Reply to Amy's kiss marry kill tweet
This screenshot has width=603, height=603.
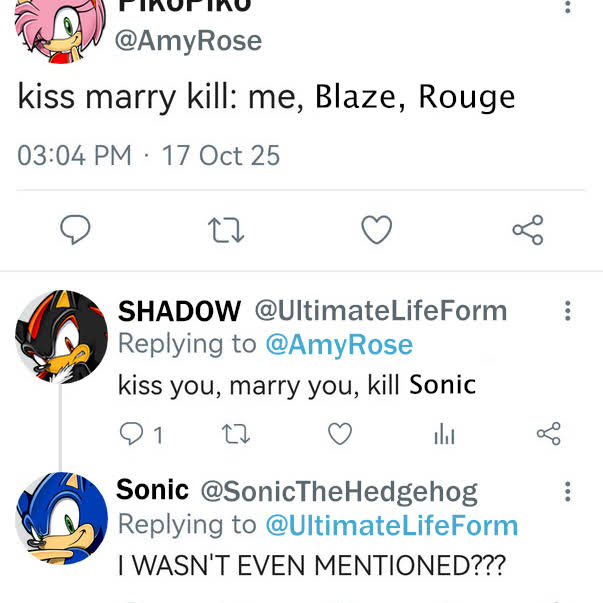pos(75,230)
